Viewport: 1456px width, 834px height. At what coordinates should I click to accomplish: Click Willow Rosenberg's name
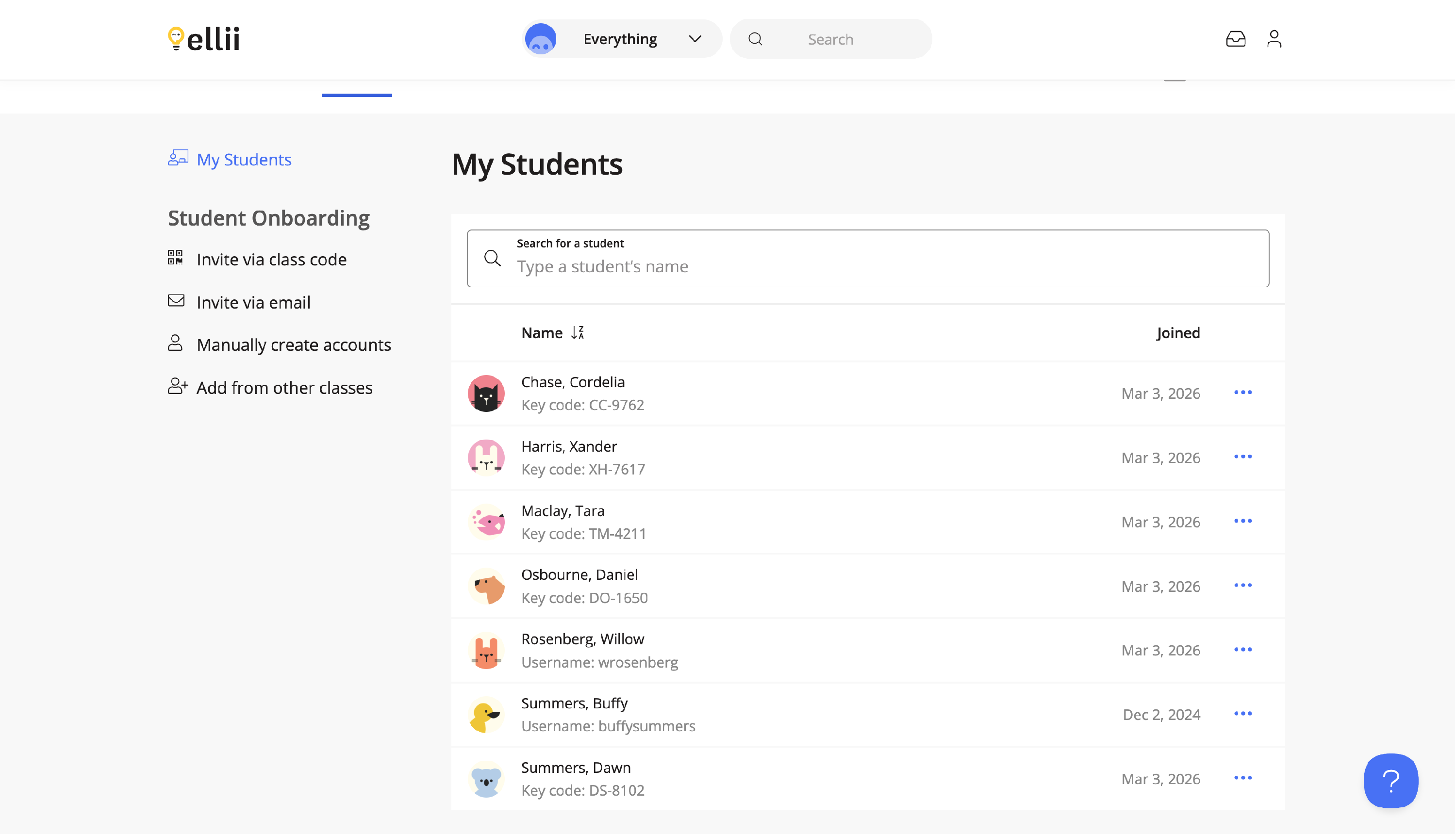coord(583,638)
